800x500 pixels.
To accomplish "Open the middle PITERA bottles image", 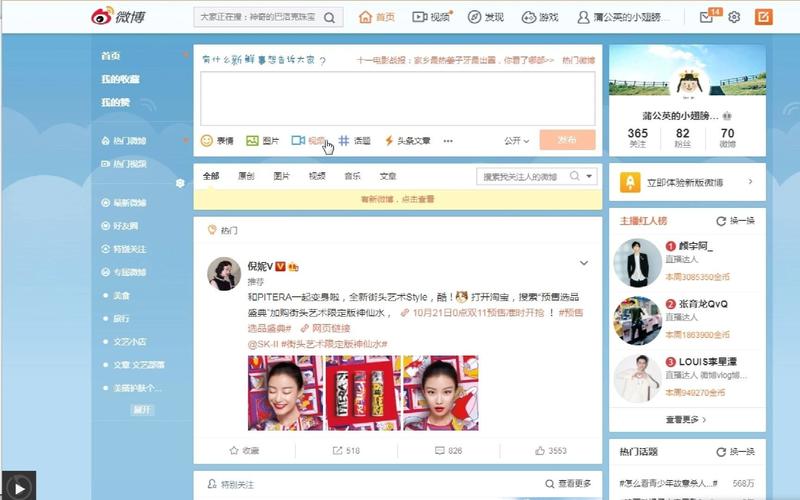I will click(x=363, y=393).
